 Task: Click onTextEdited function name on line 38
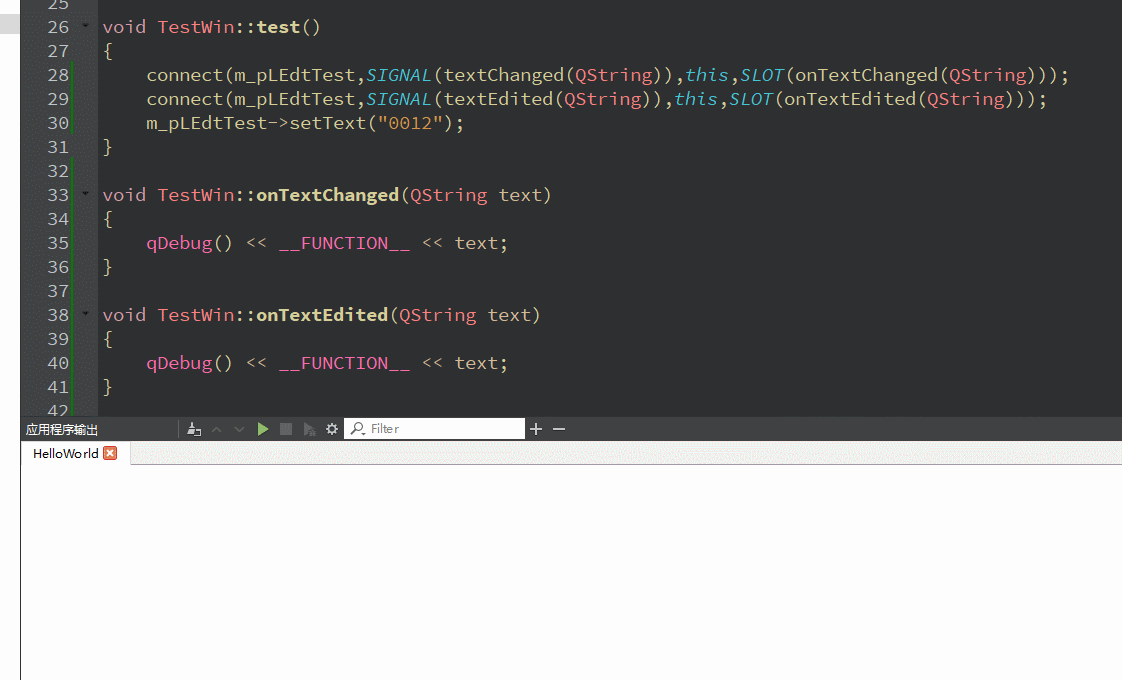(322, 315)
